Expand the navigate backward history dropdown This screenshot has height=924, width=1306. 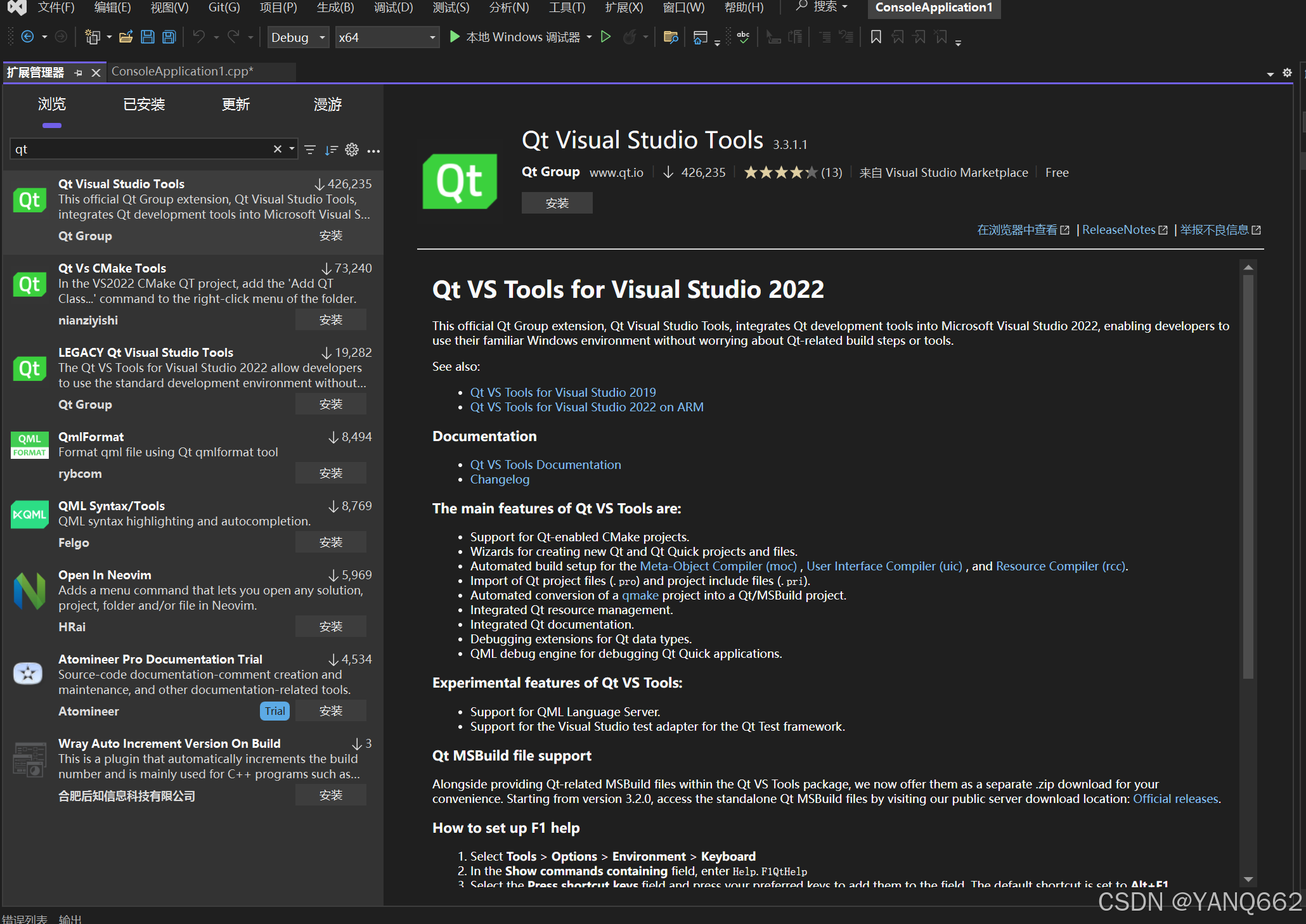[44, 37]
